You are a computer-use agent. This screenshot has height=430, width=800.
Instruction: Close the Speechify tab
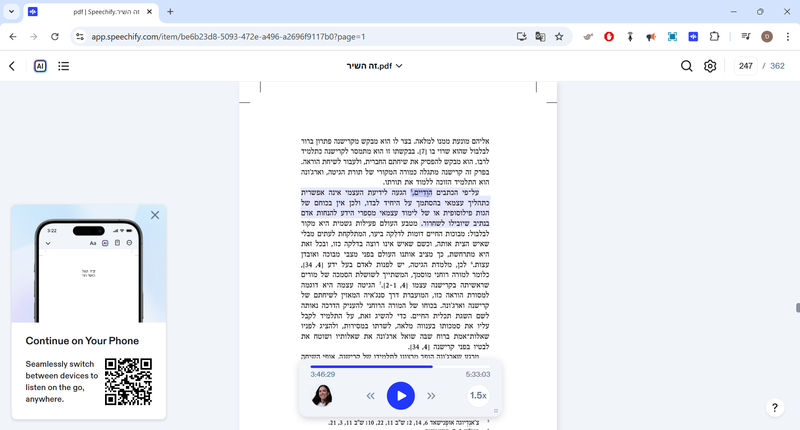[x=149, y=12]
